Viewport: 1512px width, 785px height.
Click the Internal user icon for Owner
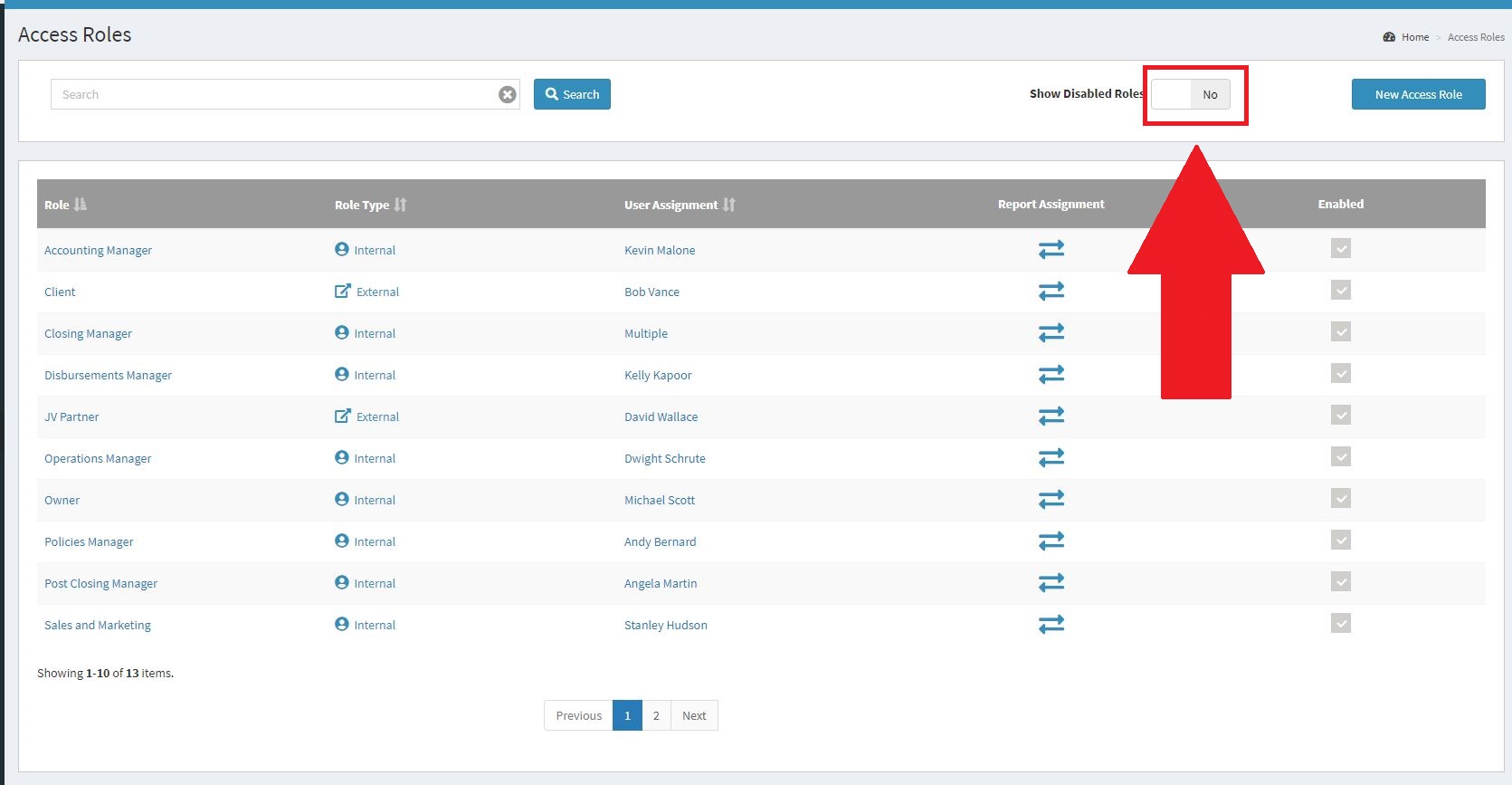[x=342, y=499]
